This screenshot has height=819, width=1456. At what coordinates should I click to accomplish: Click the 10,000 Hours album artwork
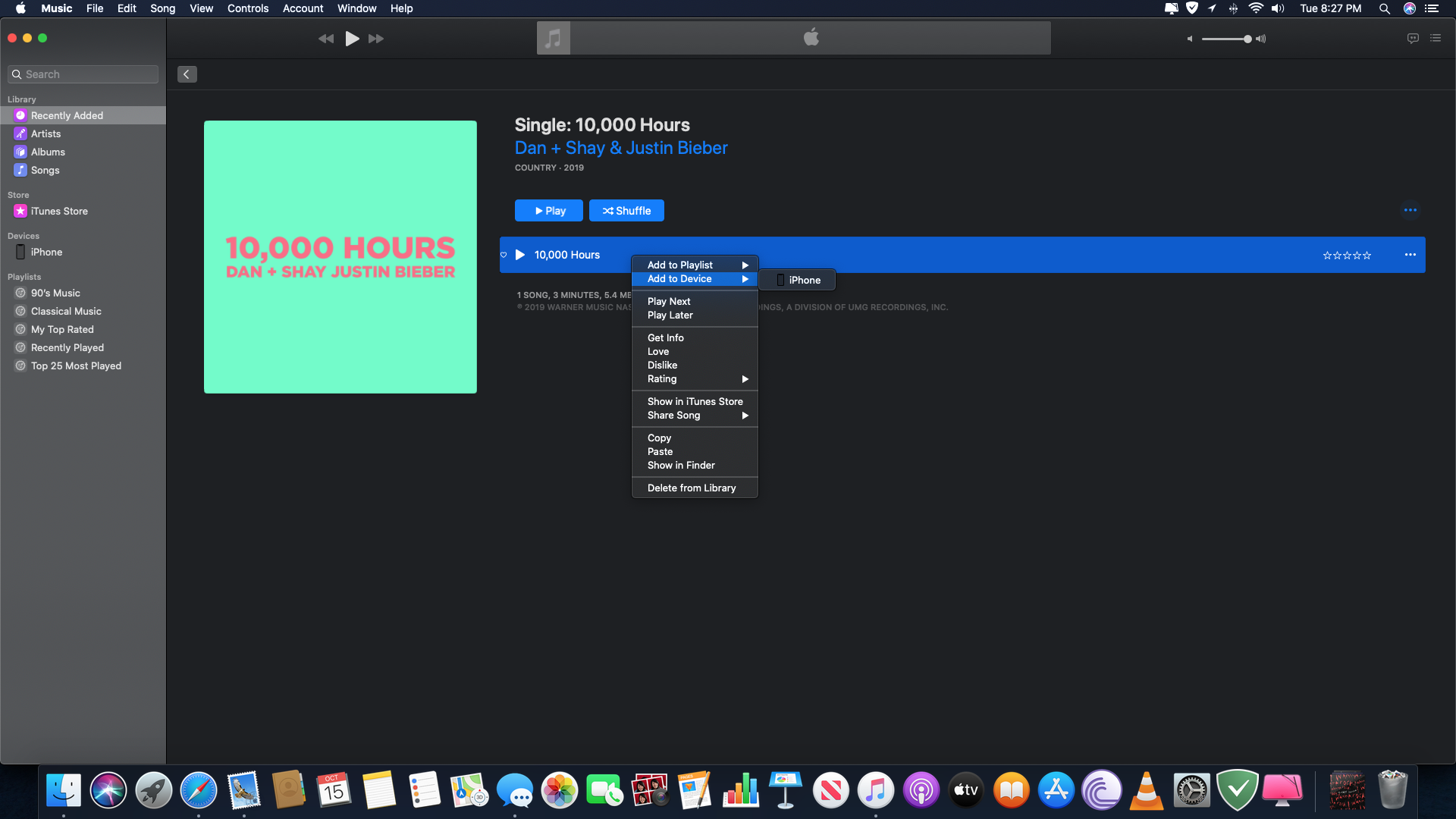tap(340, 257)
